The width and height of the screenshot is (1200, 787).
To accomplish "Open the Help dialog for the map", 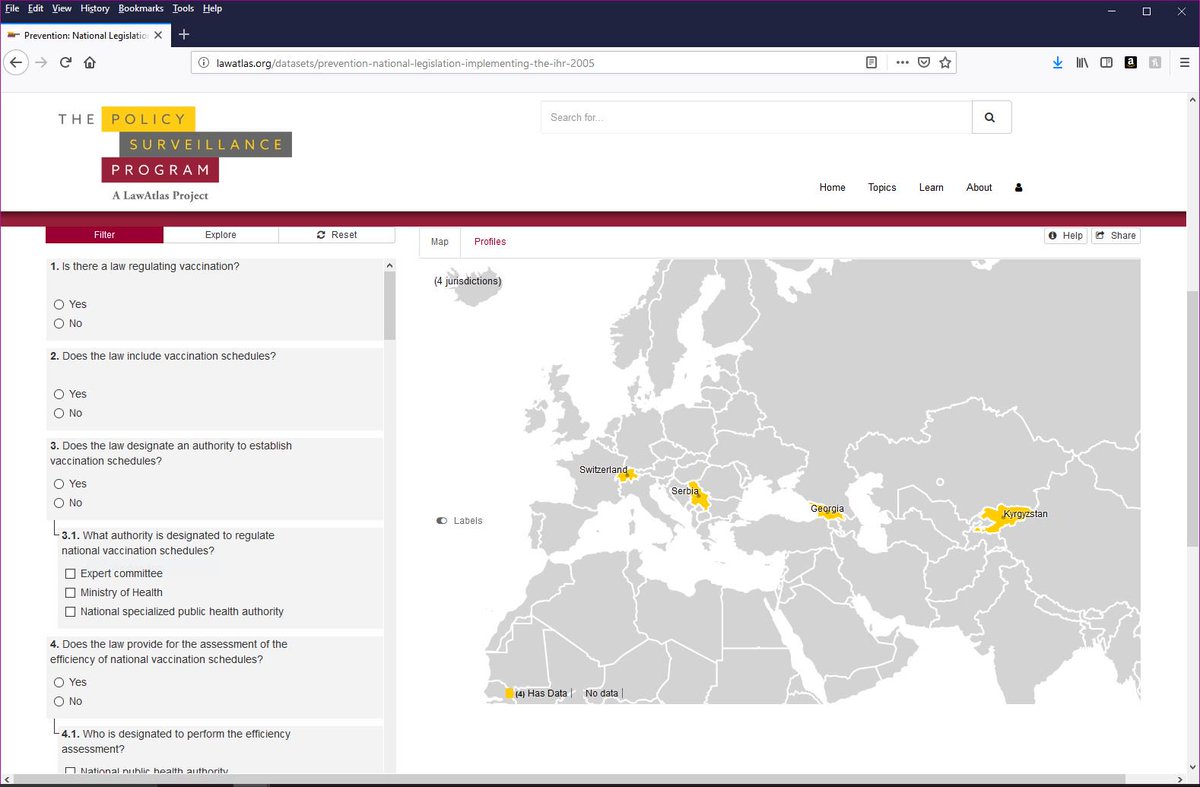I will tap(1066, 235).
